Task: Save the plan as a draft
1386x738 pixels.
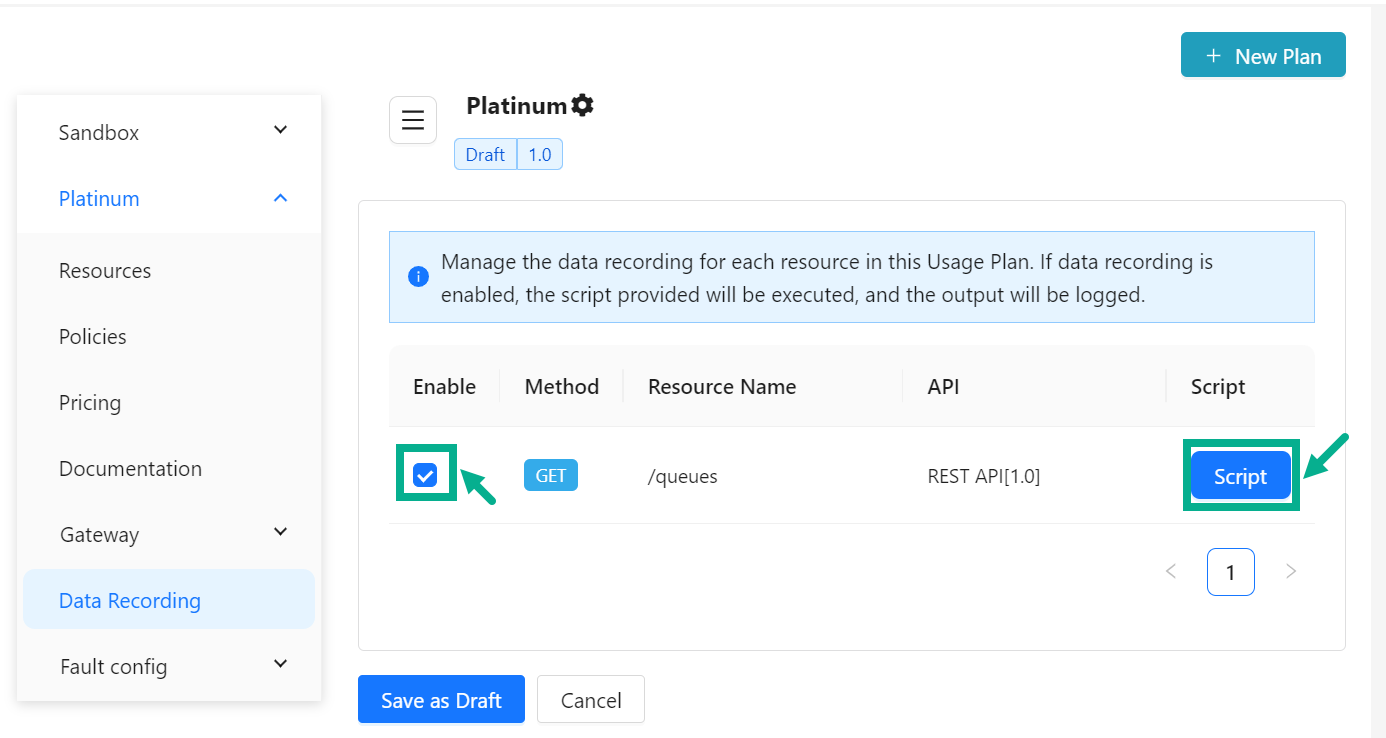Action: (x=441, y=699)
